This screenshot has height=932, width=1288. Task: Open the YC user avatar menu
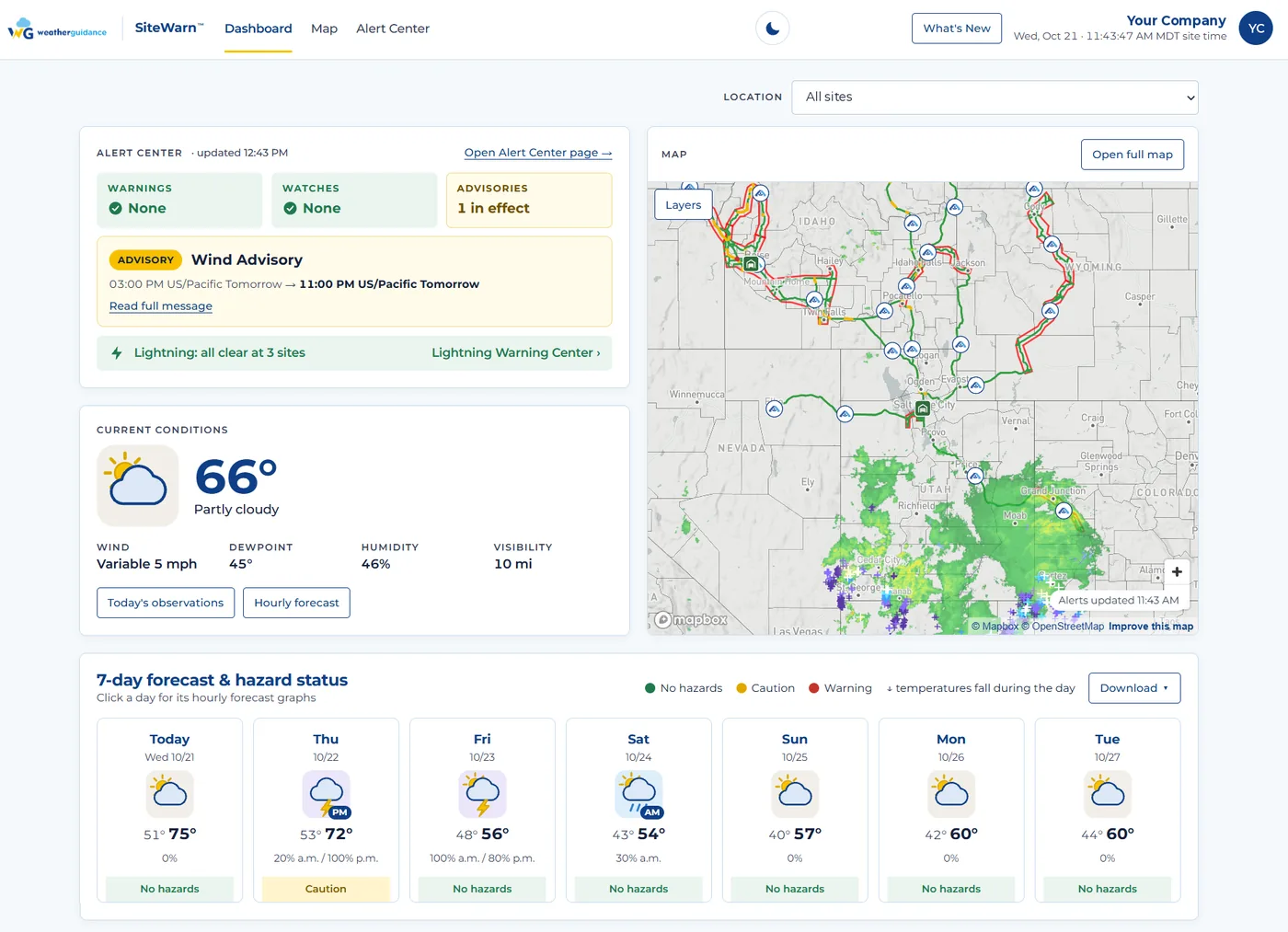tap(1256, 29)
